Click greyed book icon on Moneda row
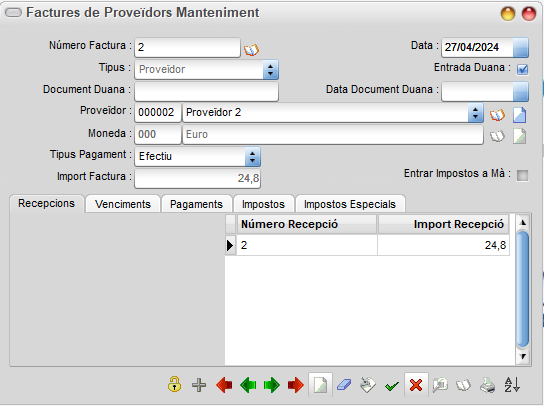The width and height of the screenshot is (544, 406). [497, 136]
